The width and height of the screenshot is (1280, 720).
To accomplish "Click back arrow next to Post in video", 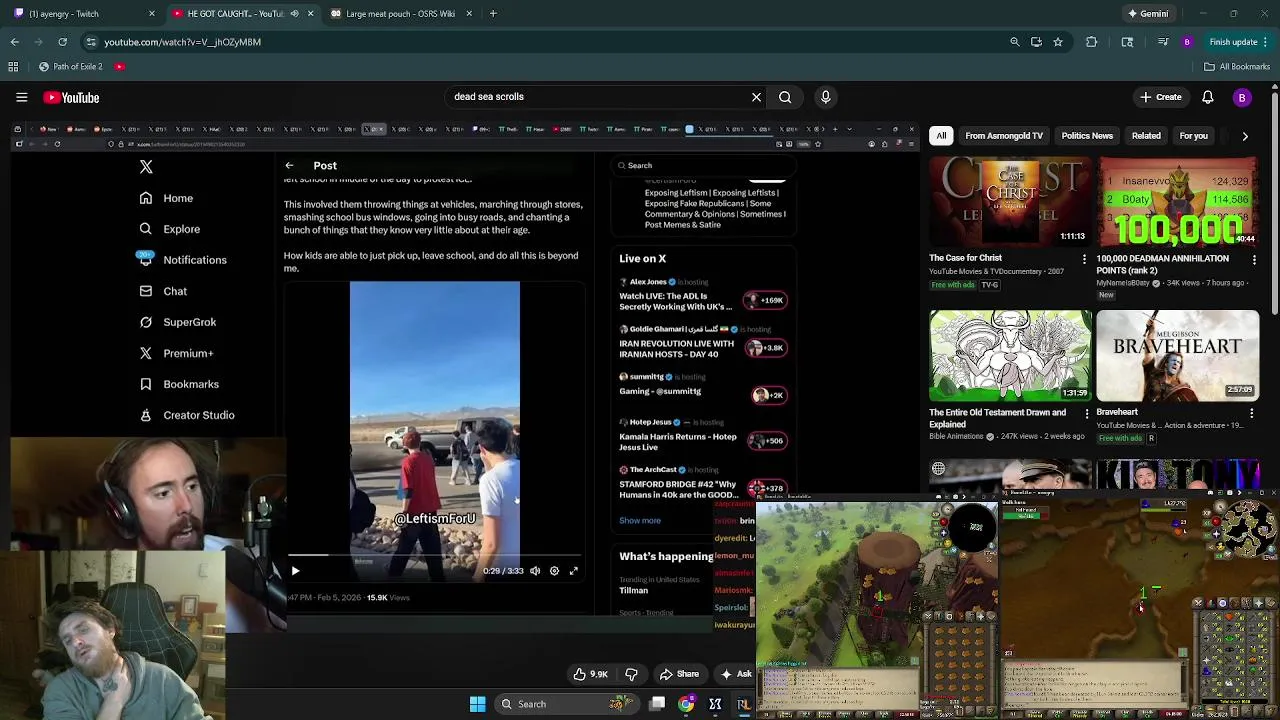I will click(289, 166).
